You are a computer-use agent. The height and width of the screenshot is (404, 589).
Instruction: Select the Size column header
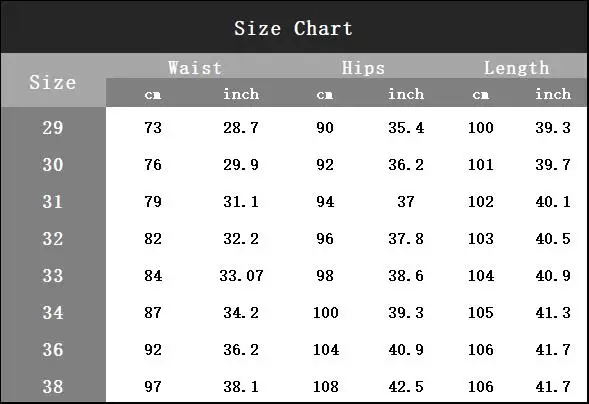(53, 82)
